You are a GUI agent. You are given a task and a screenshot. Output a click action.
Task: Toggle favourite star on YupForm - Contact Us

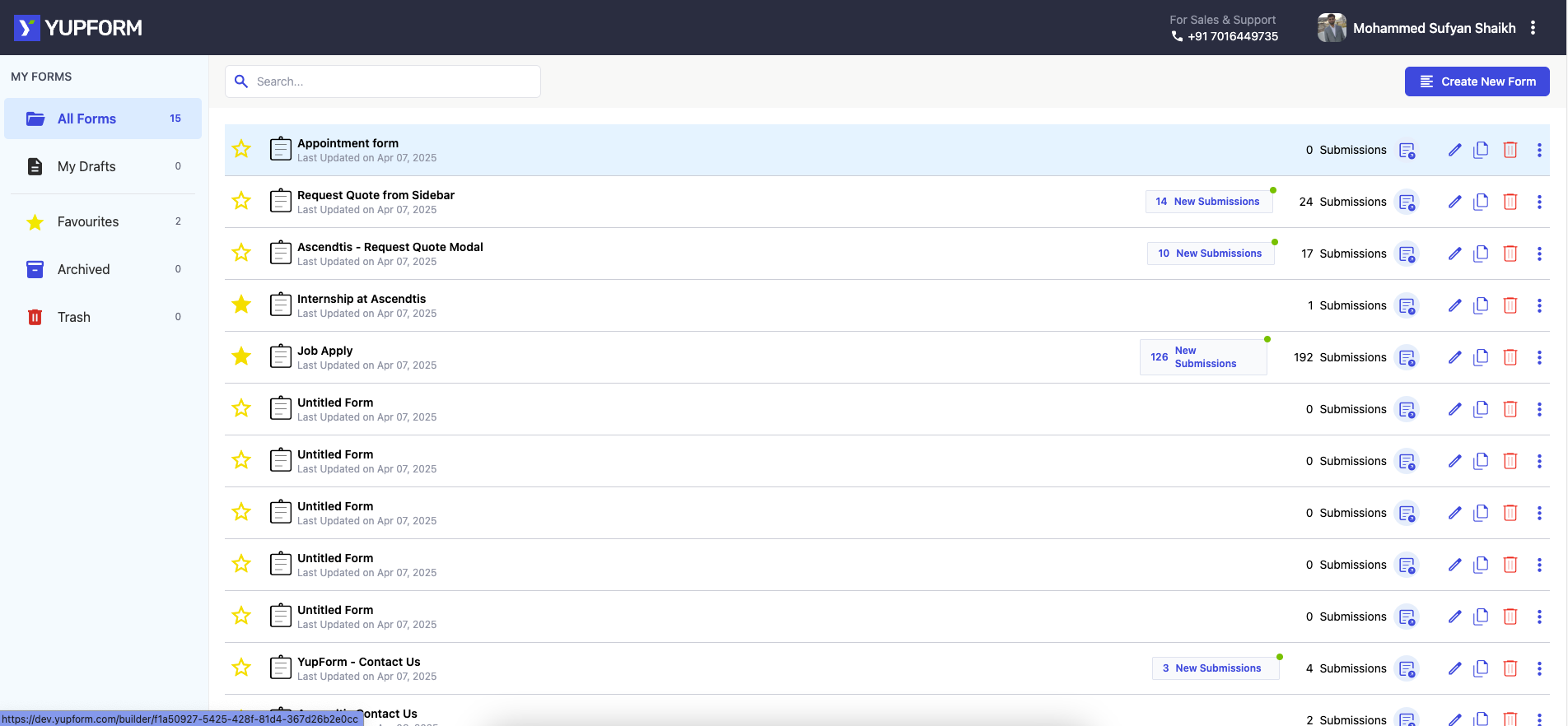point(241,668)
